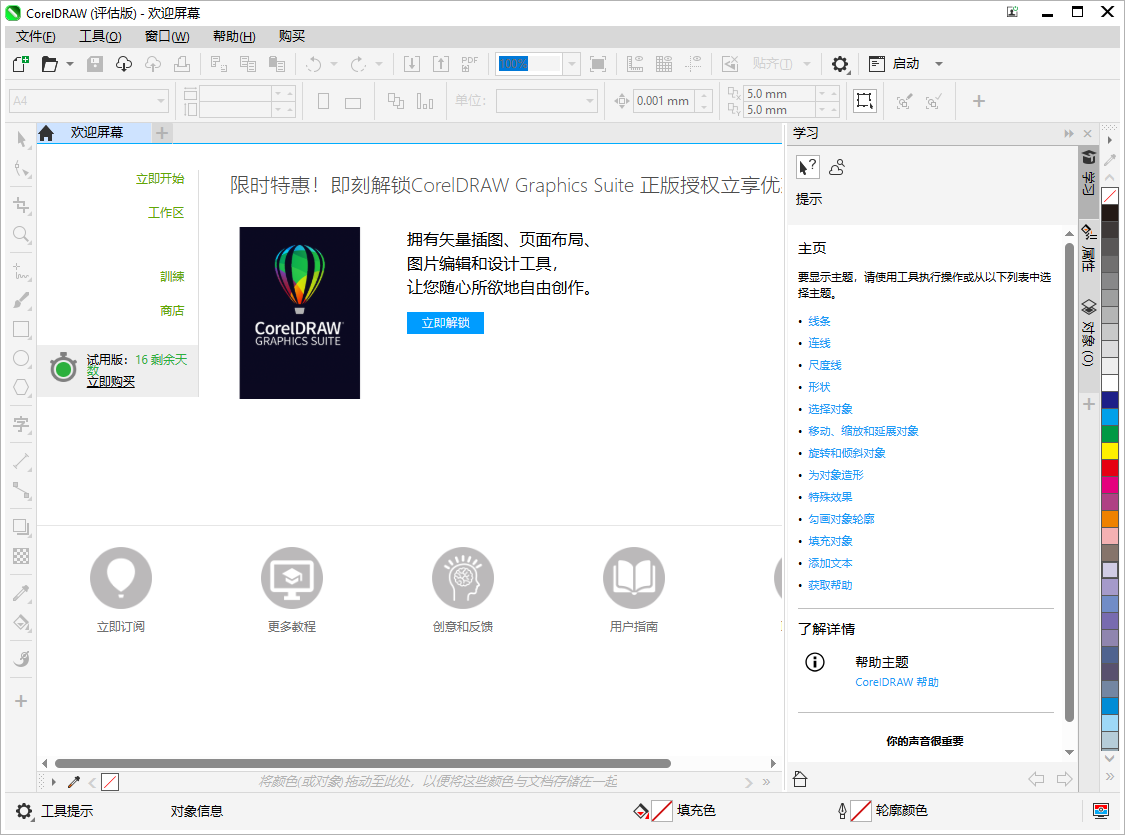Expand the 启动 launch dropdown arrow

click(x=938, y=64)
